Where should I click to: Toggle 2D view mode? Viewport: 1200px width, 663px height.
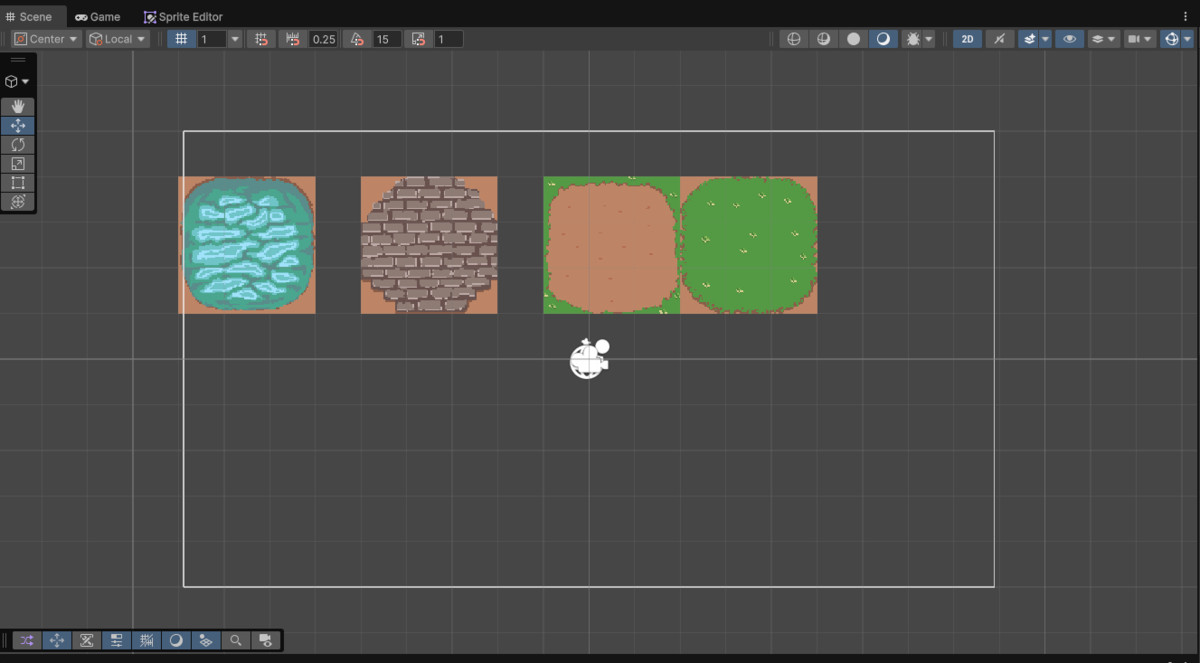(x=967, y=39)
